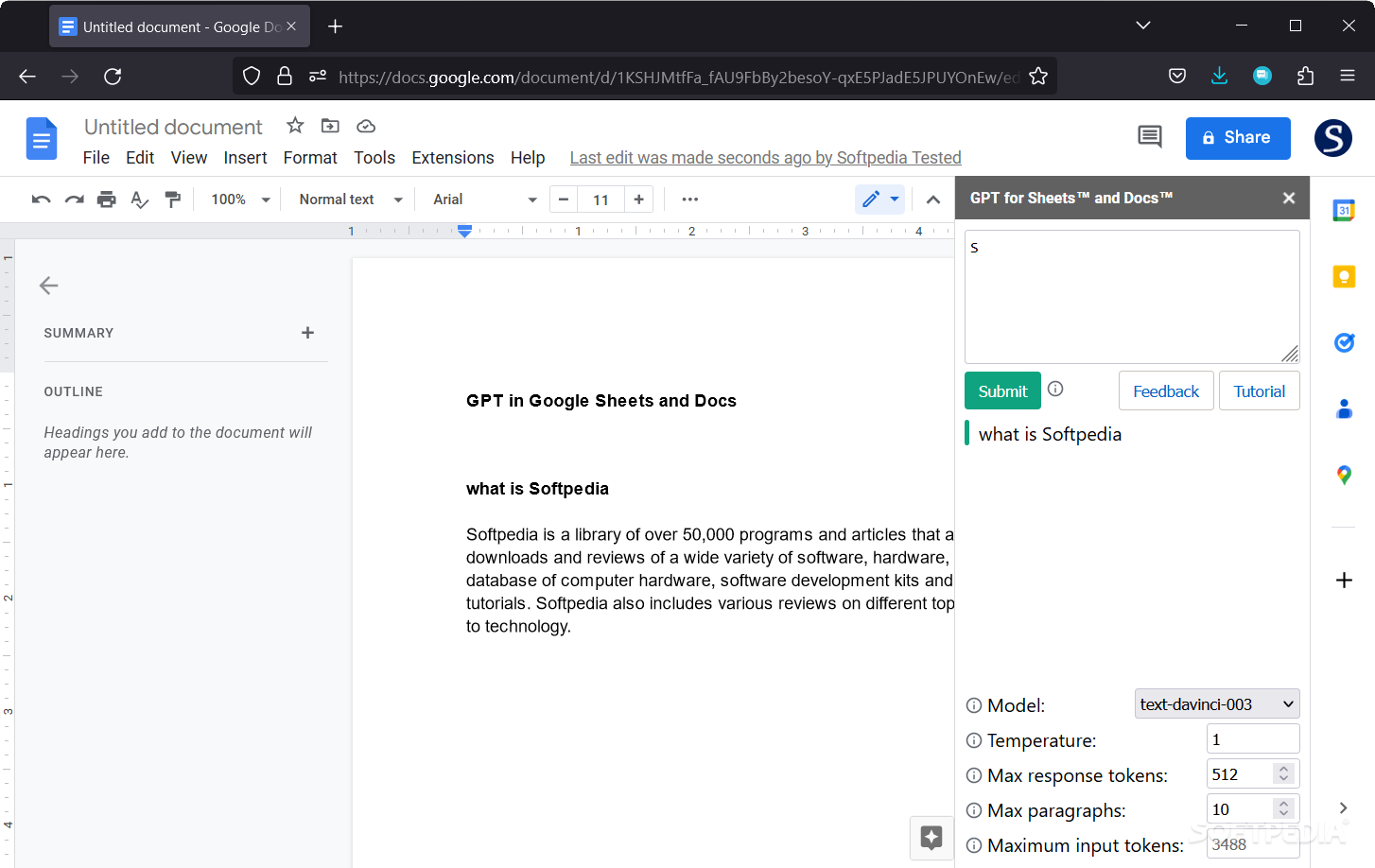Open Google Calendar side panel
This screenshot has width=1375, height=868.
[1344, 210]
